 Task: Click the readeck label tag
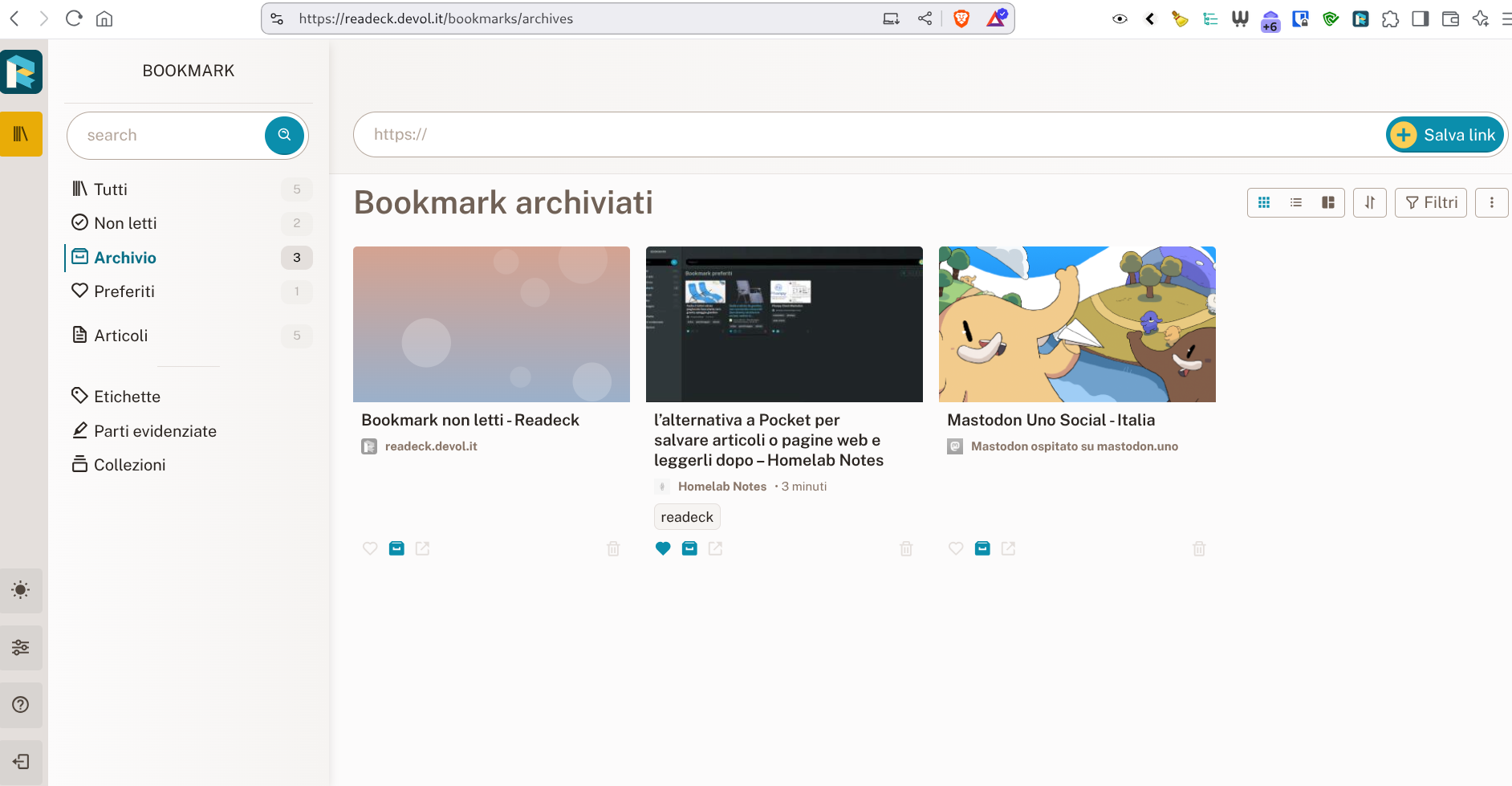click(x=687, y=517)
